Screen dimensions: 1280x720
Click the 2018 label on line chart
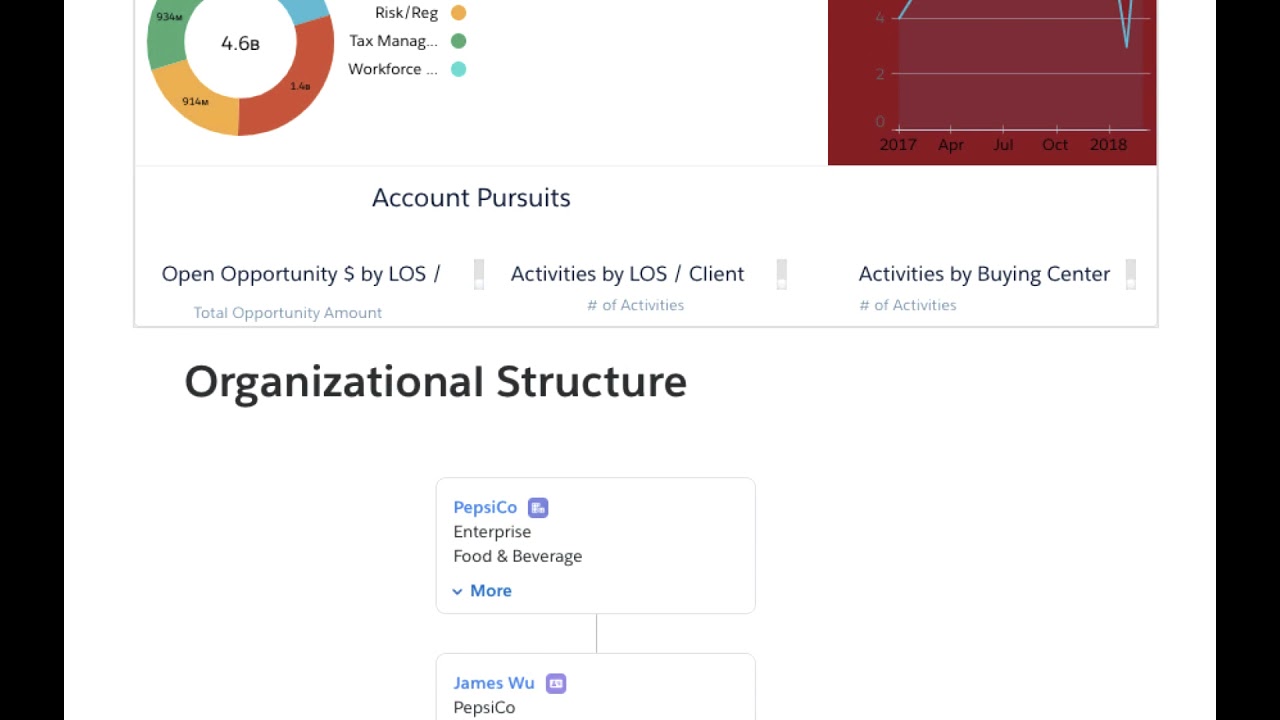1108,145
